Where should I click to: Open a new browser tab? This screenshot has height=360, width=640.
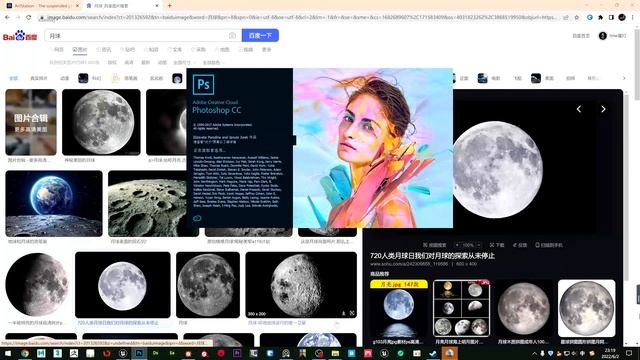[170, 6]
